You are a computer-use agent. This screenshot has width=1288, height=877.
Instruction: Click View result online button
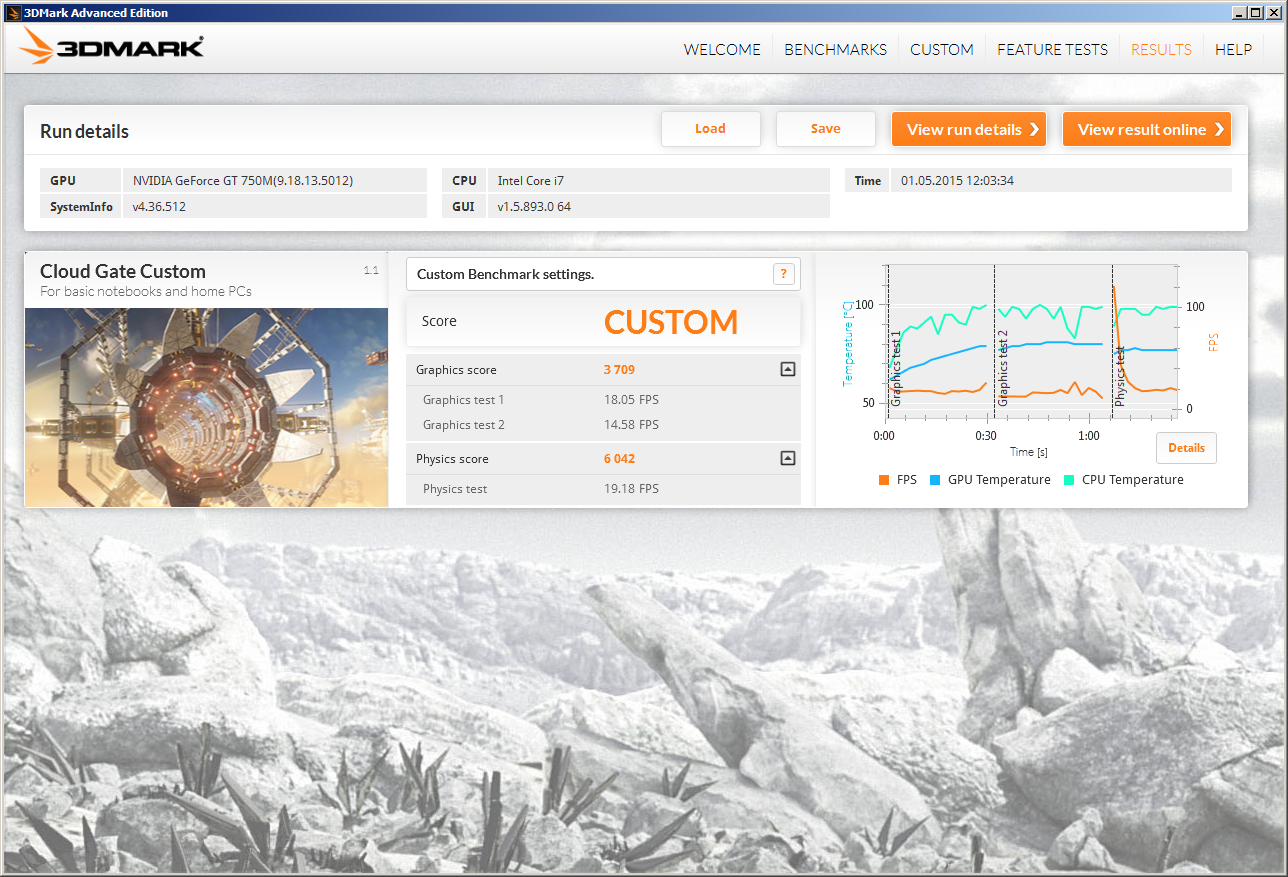(x=1146, y=129)
